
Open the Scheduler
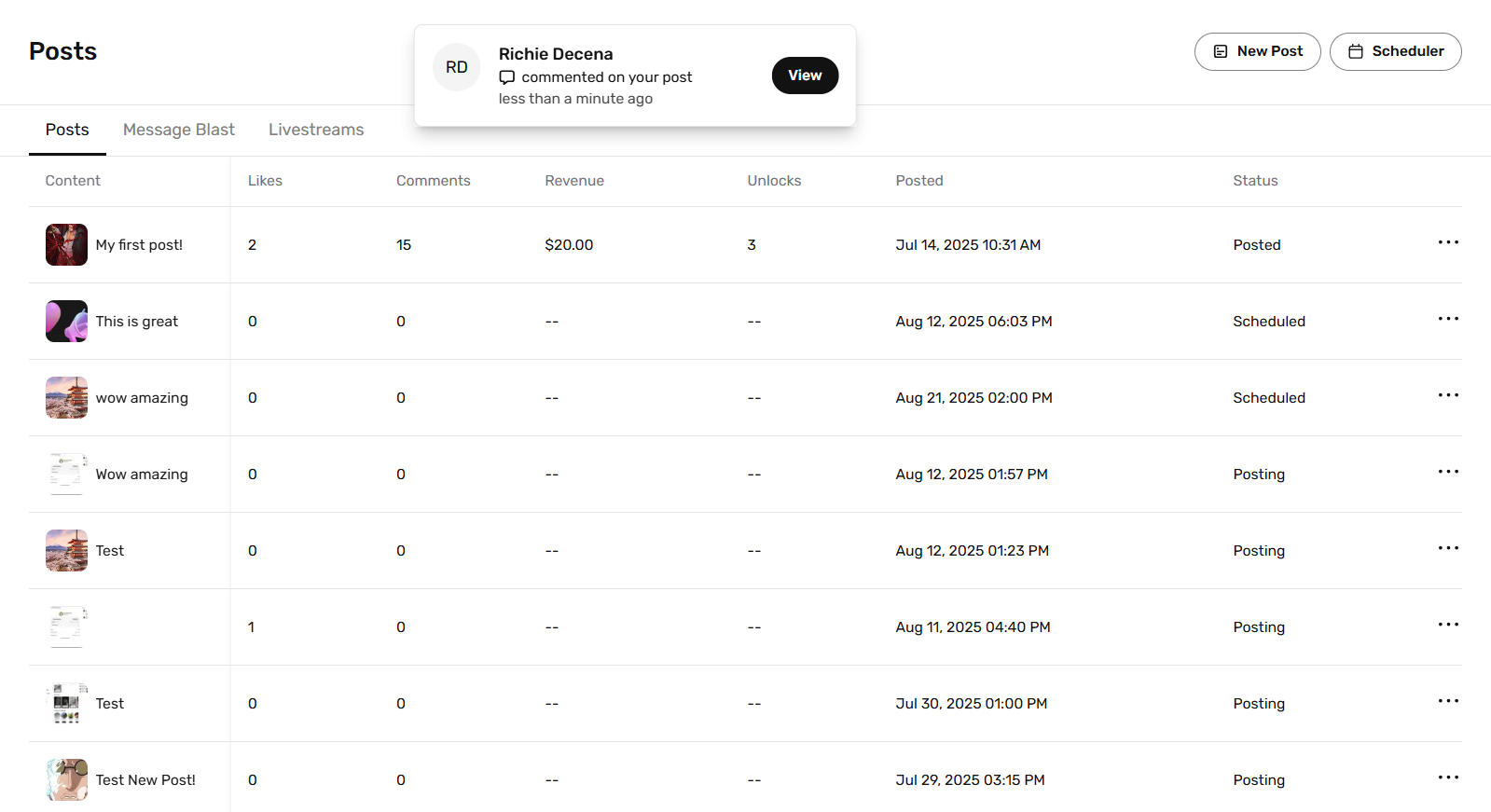1395,51
